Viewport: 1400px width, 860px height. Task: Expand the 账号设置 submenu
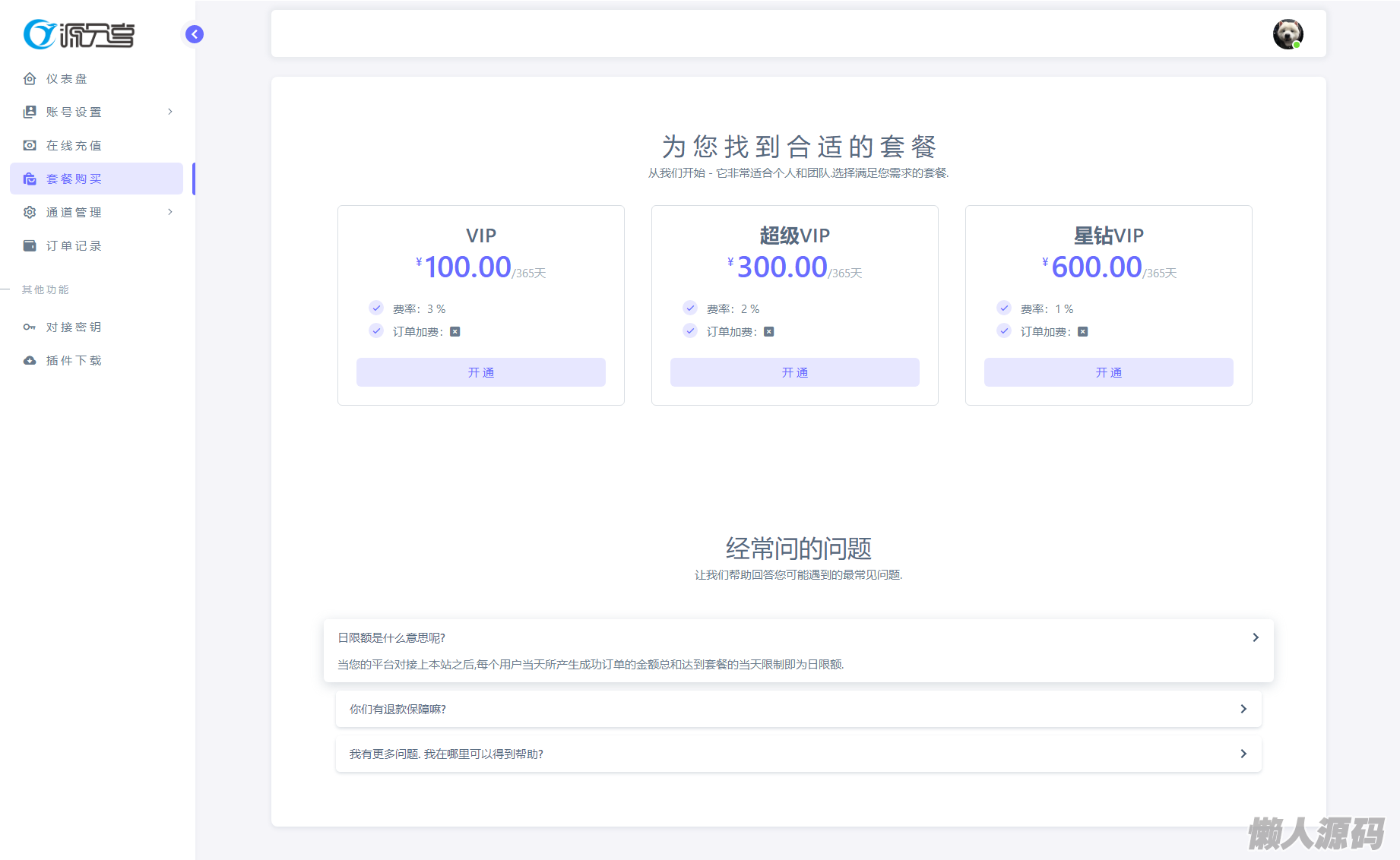97,112
